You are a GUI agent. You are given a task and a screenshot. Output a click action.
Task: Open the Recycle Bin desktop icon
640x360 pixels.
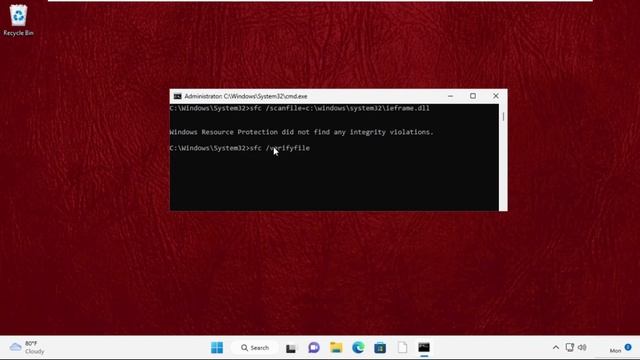18,20
